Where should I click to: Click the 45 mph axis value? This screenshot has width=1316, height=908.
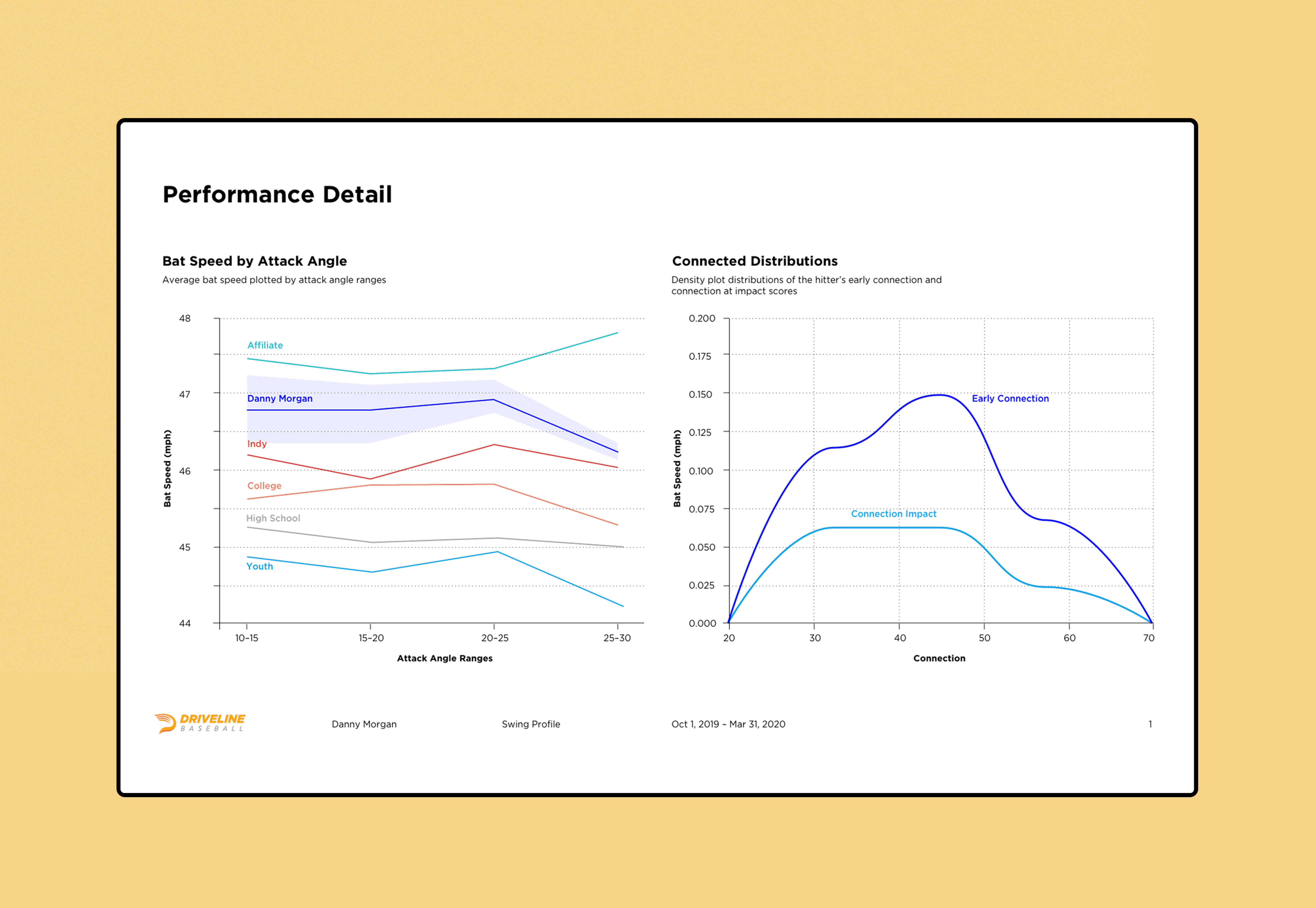185,547
